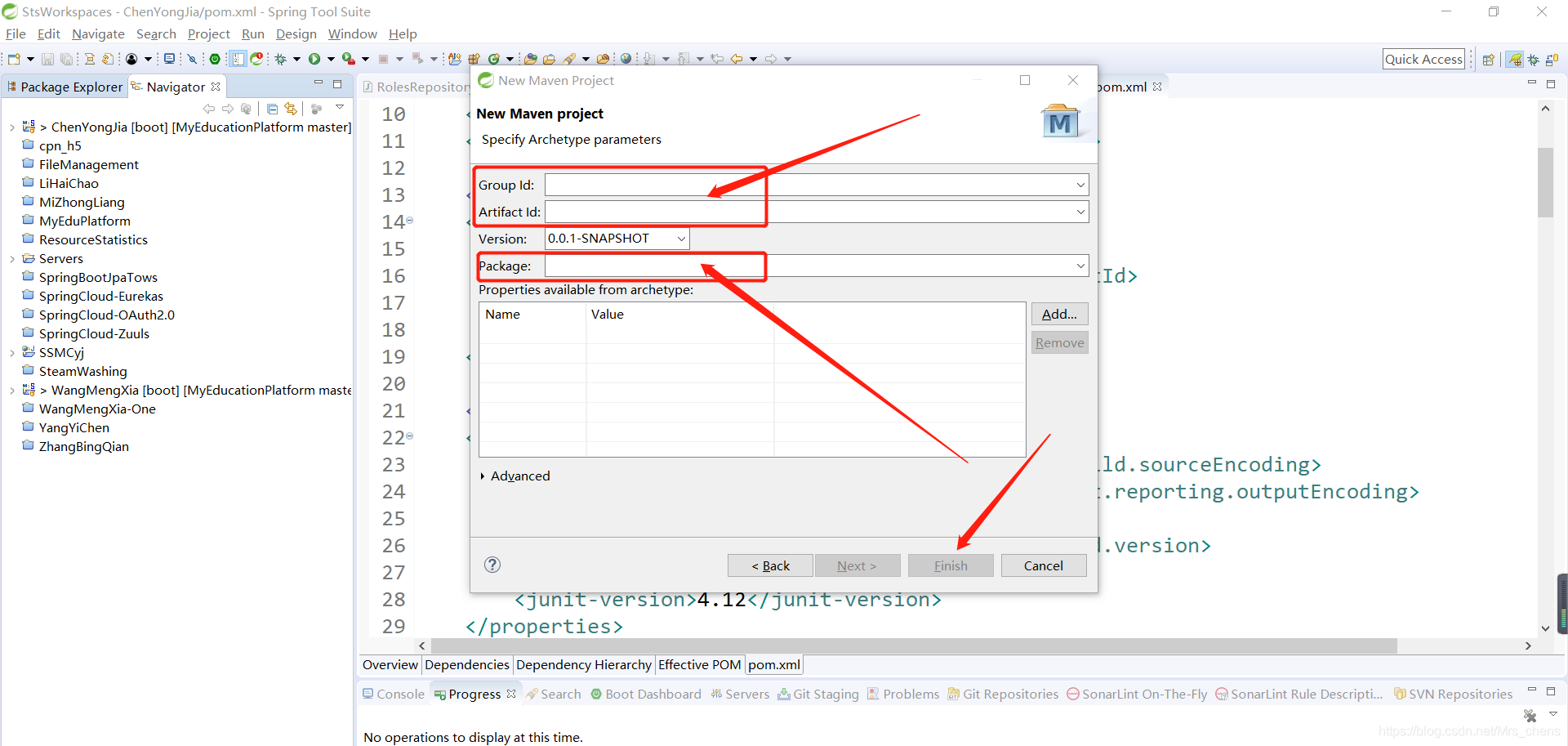Click the editor horizontal scrollbar thumb
Viewport: 1568px width, 746px height.
(x=915, y=645)
